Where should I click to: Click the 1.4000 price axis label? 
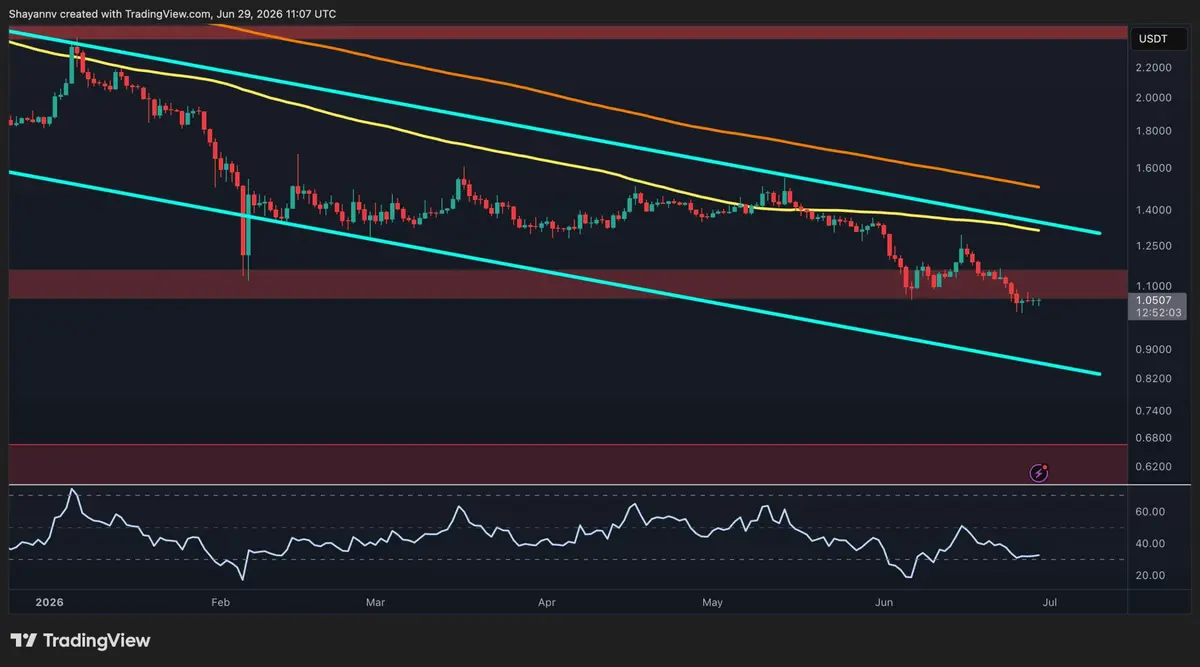[1154, 210]
